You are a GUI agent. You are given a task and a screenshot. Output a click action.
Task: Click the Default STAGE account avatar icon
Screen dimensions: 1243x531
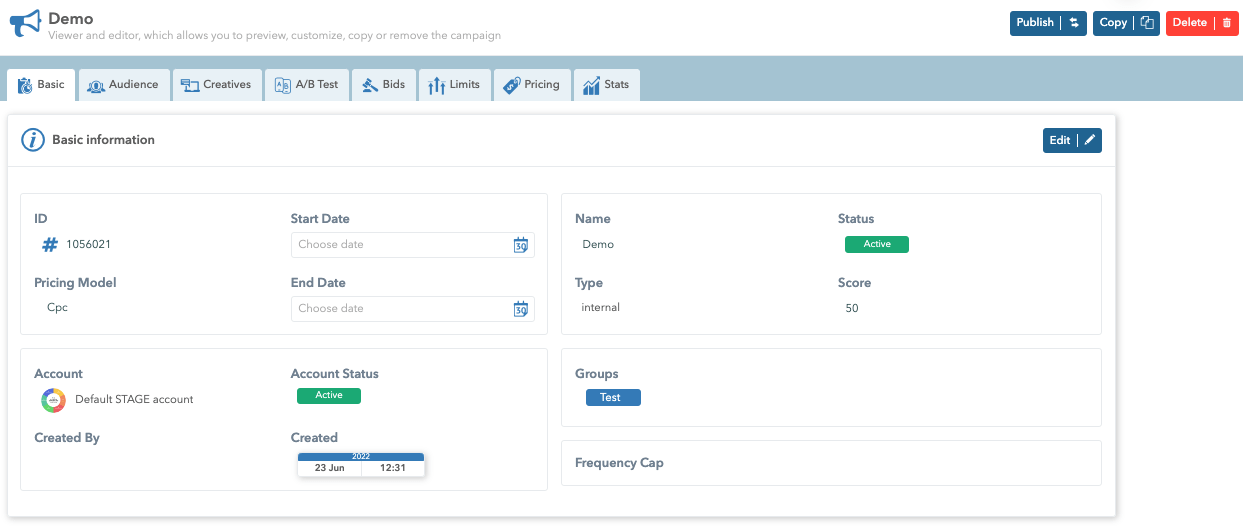click(x=53, y=400)
